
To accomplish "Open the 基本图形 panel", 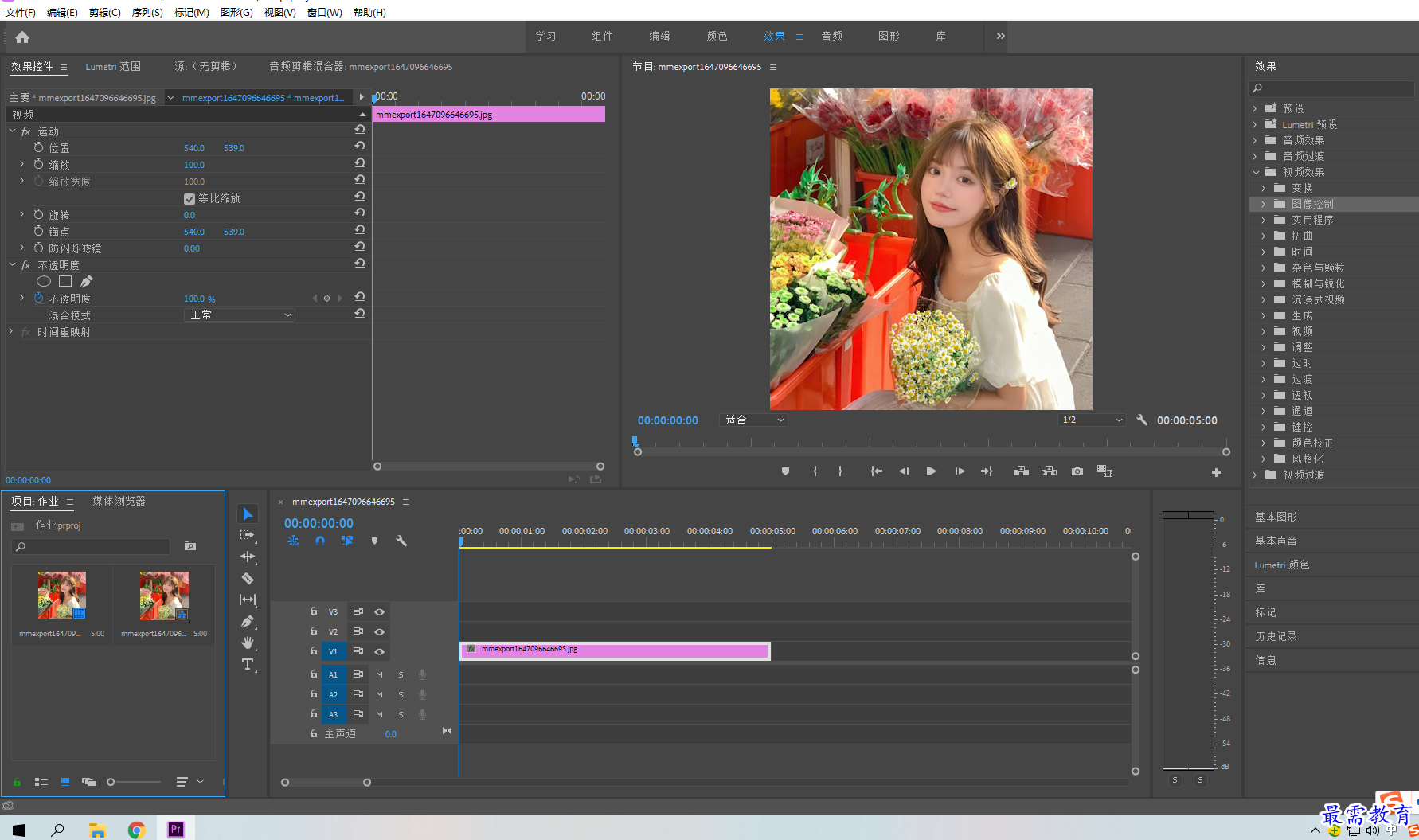I will [1276, 517].
